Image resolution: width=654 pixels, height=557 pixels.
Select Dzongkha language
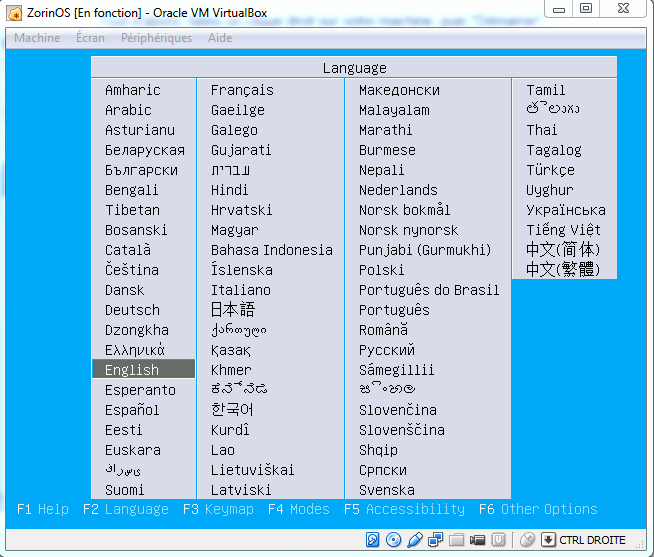tap(136, 330)
